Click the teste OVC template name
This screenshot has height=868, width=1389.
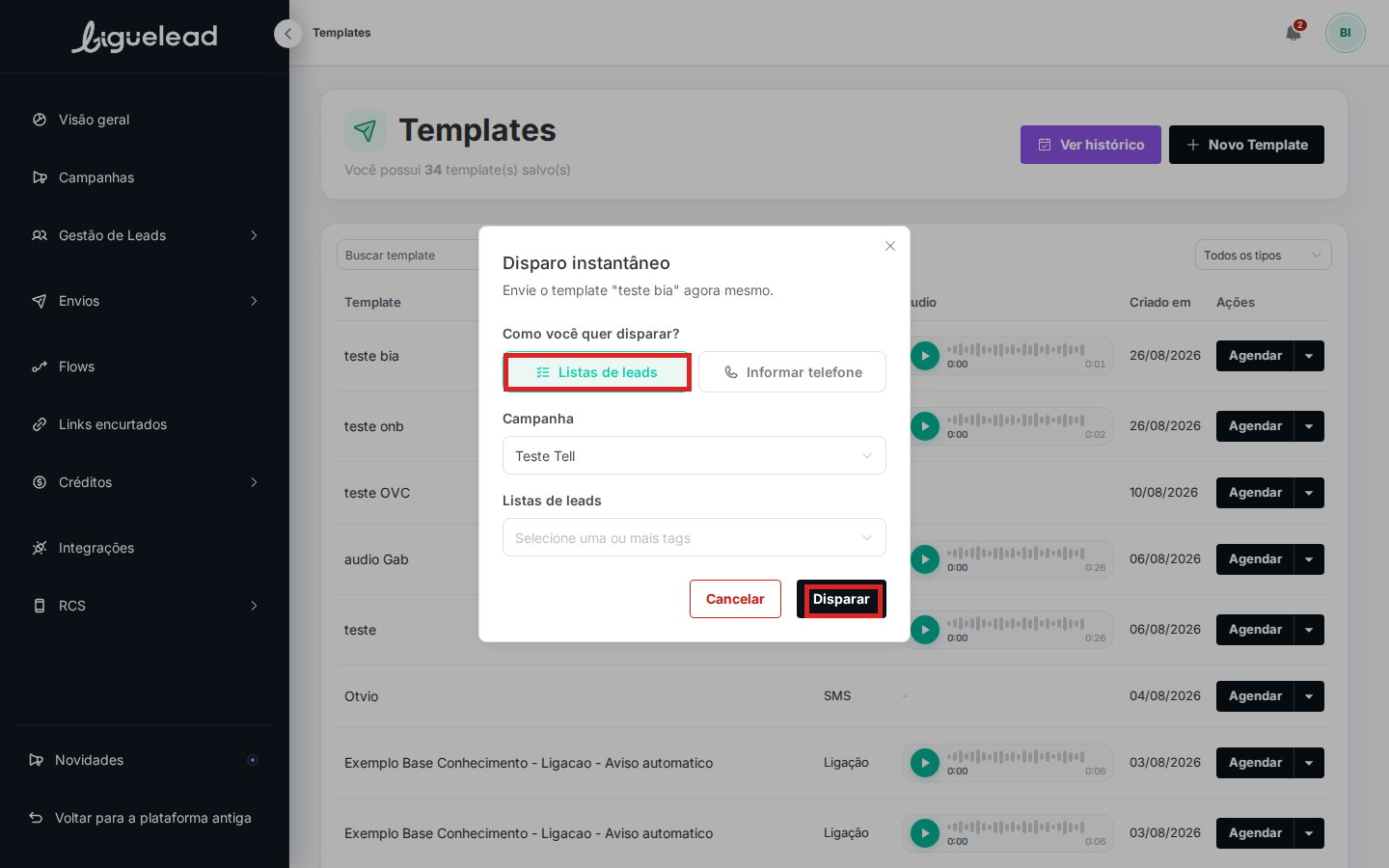pos(377,493)
